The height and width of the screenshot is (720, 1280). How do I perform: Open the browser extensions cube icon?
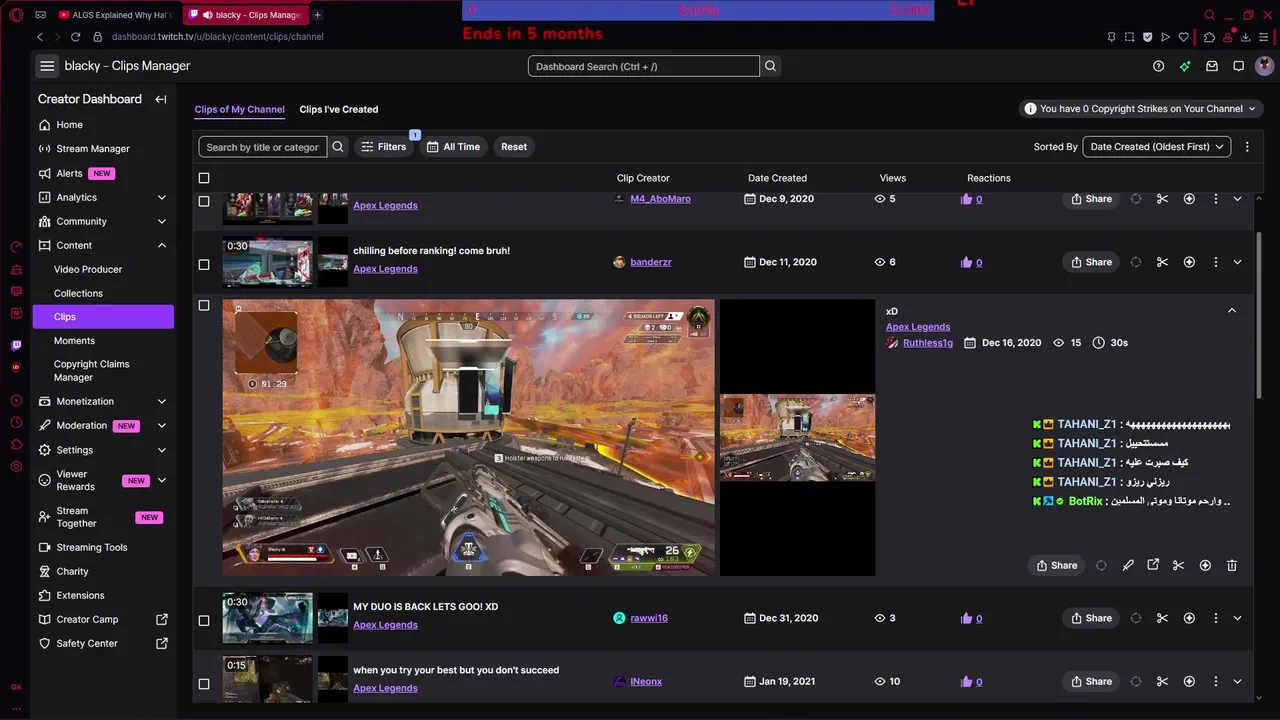pos(1209,37)
